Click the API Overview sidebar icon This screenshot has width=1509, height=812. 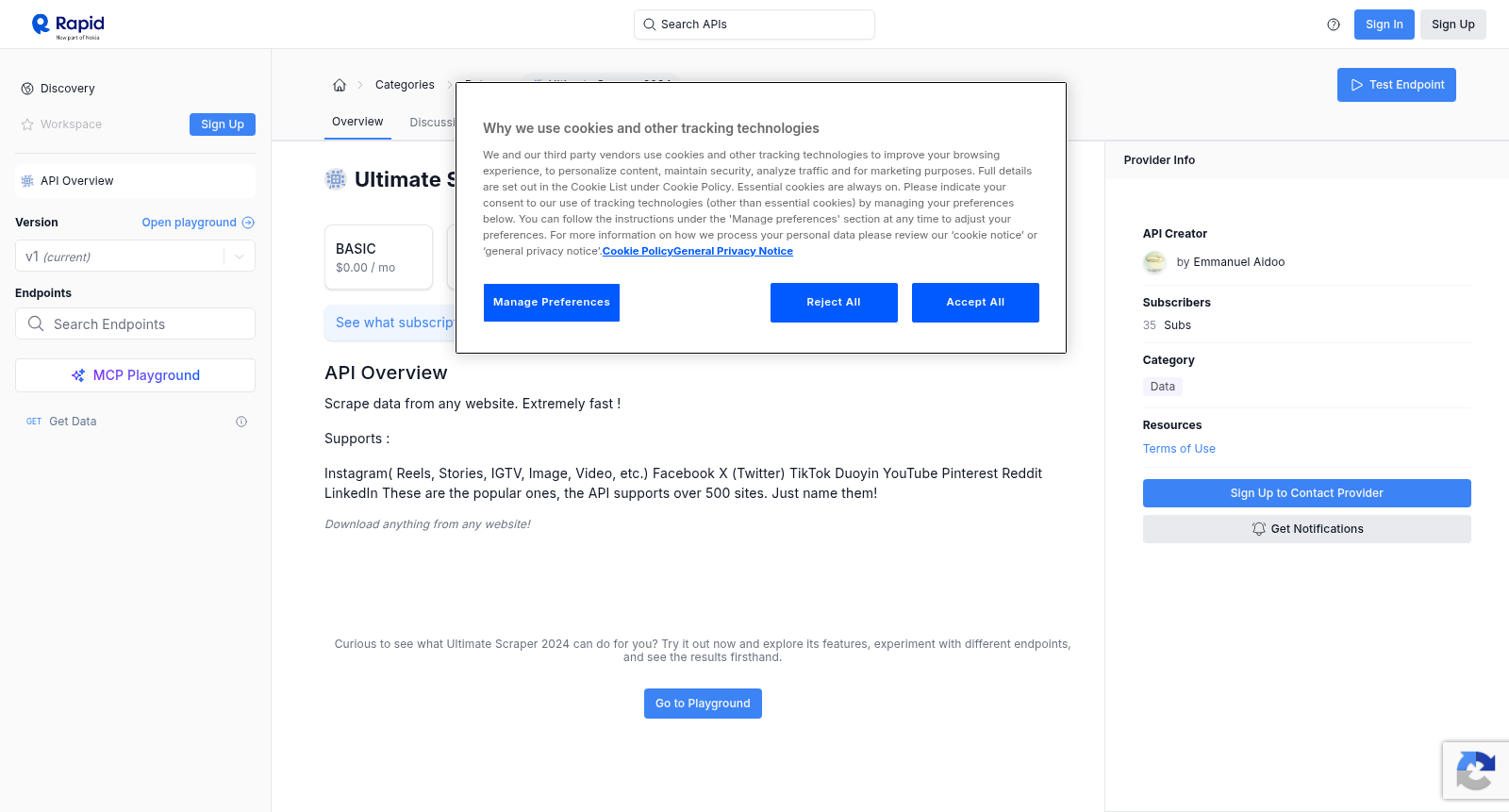(27, 181)
